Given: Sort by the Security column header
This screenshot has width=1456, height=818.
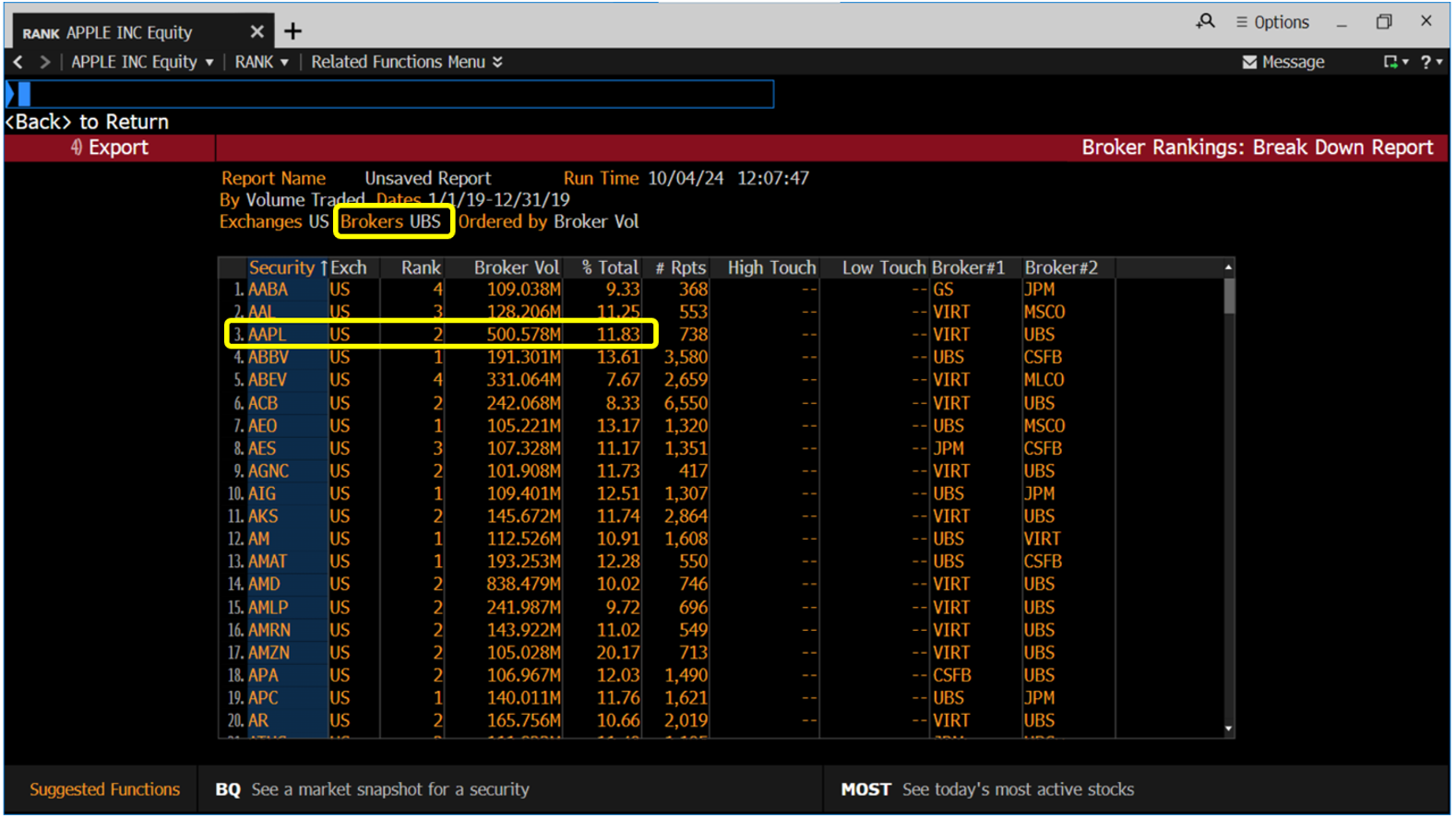Looking at the screenshot, I should coord(281,267).
